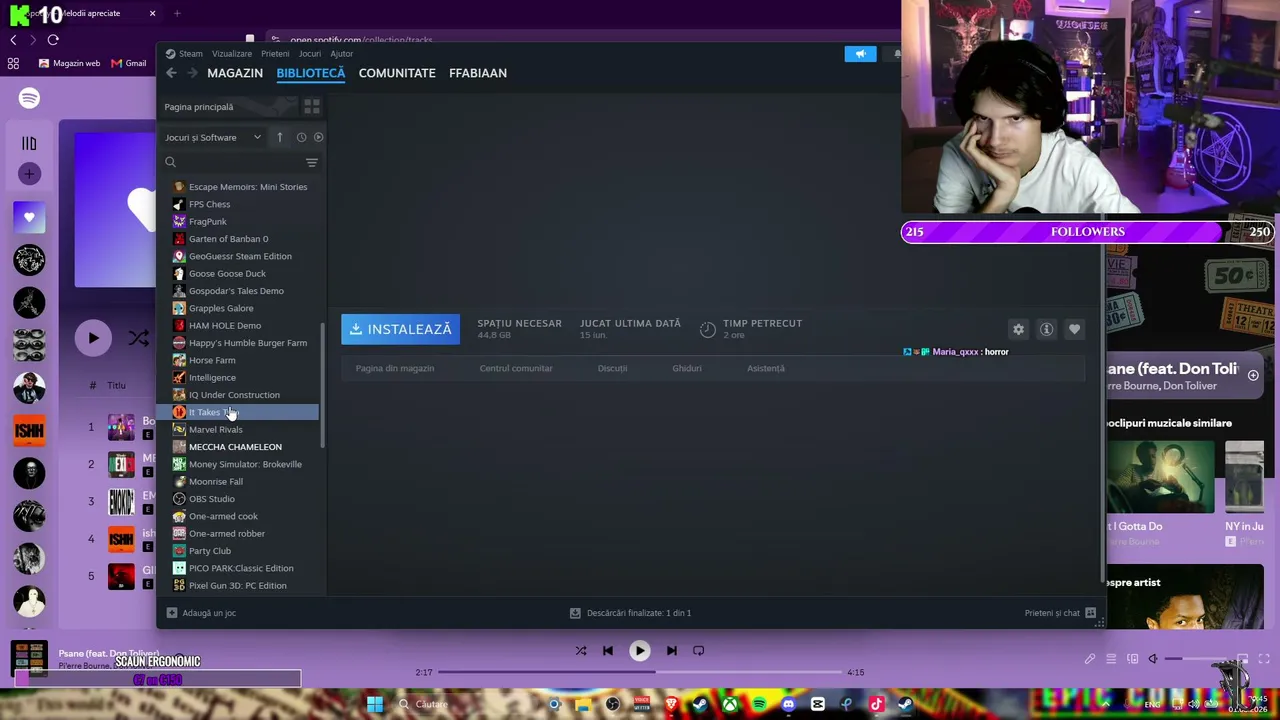Image resolution: width=1280 pixels, height=720 pixels.
Task: Seek within the Spotify song progress bar
Action: pos(640,672)
